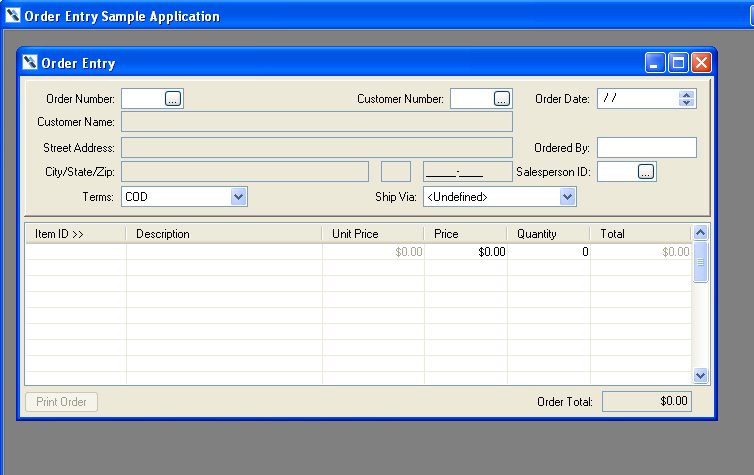This screenshot has width=754, height=475.
Task: Click into the Salesperson ID field
Action: tap(617, 172)
